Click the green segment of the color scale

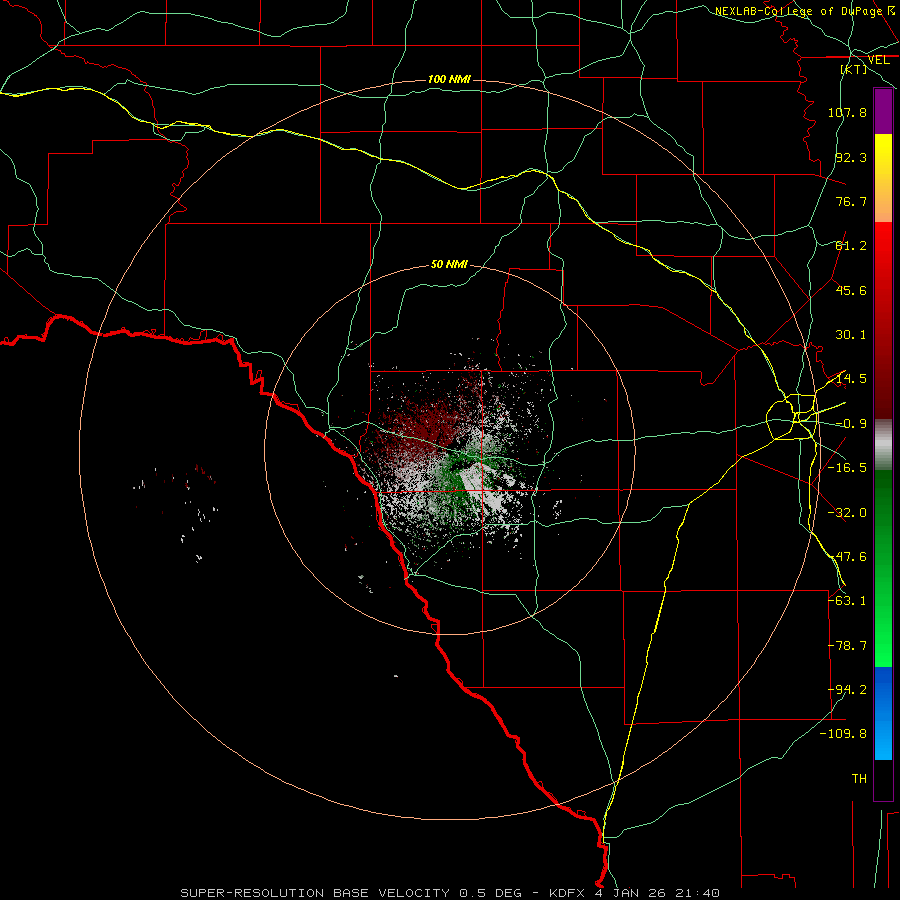click(883, 568)
